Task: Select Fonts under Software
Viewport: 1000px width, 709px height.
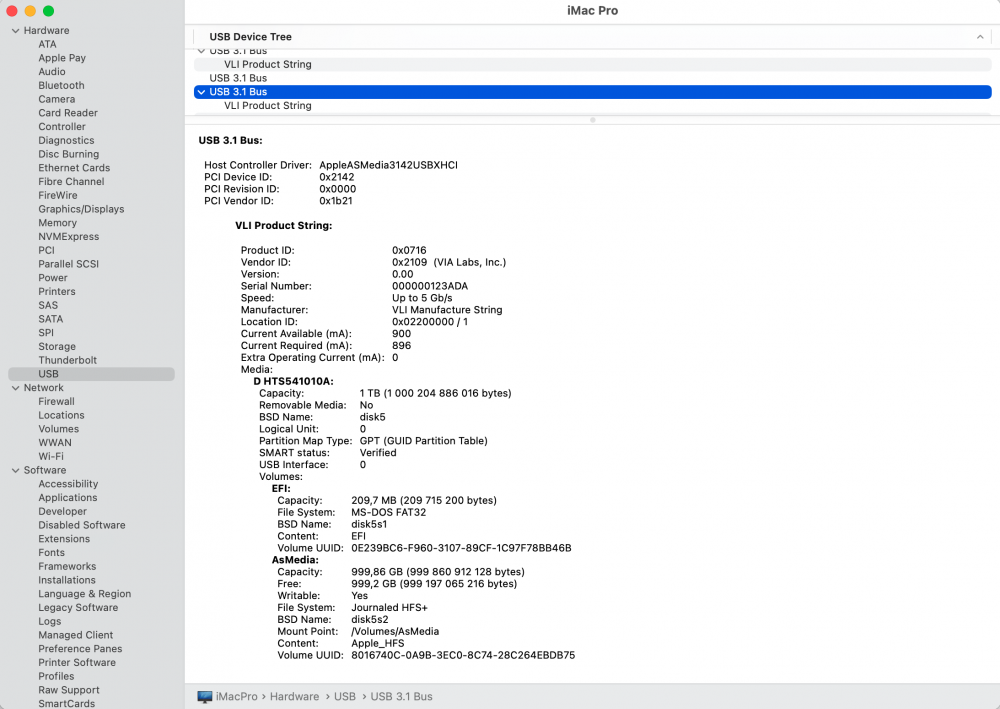Action: click(51, 553)
